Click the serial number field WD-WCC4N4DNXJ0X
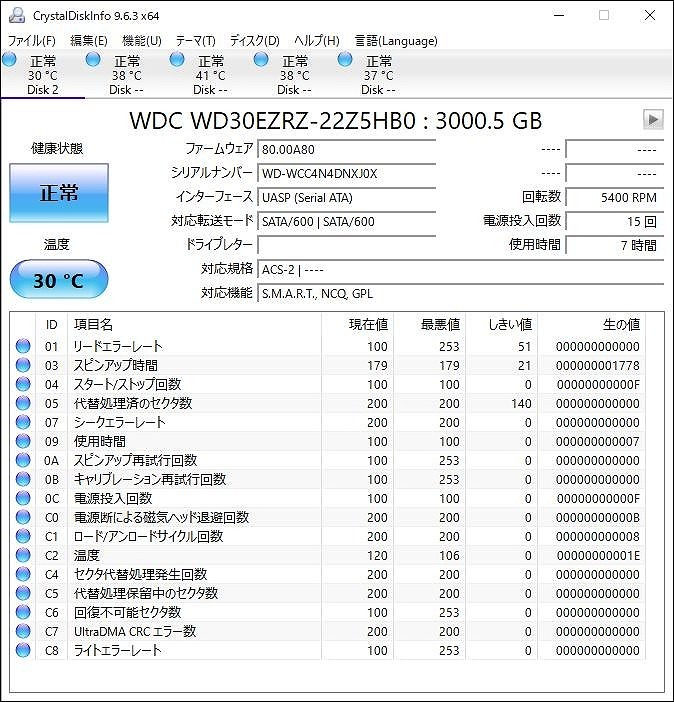Image resolution: width=674 pixels, height=702 pixels. click(x=347, y=174)
